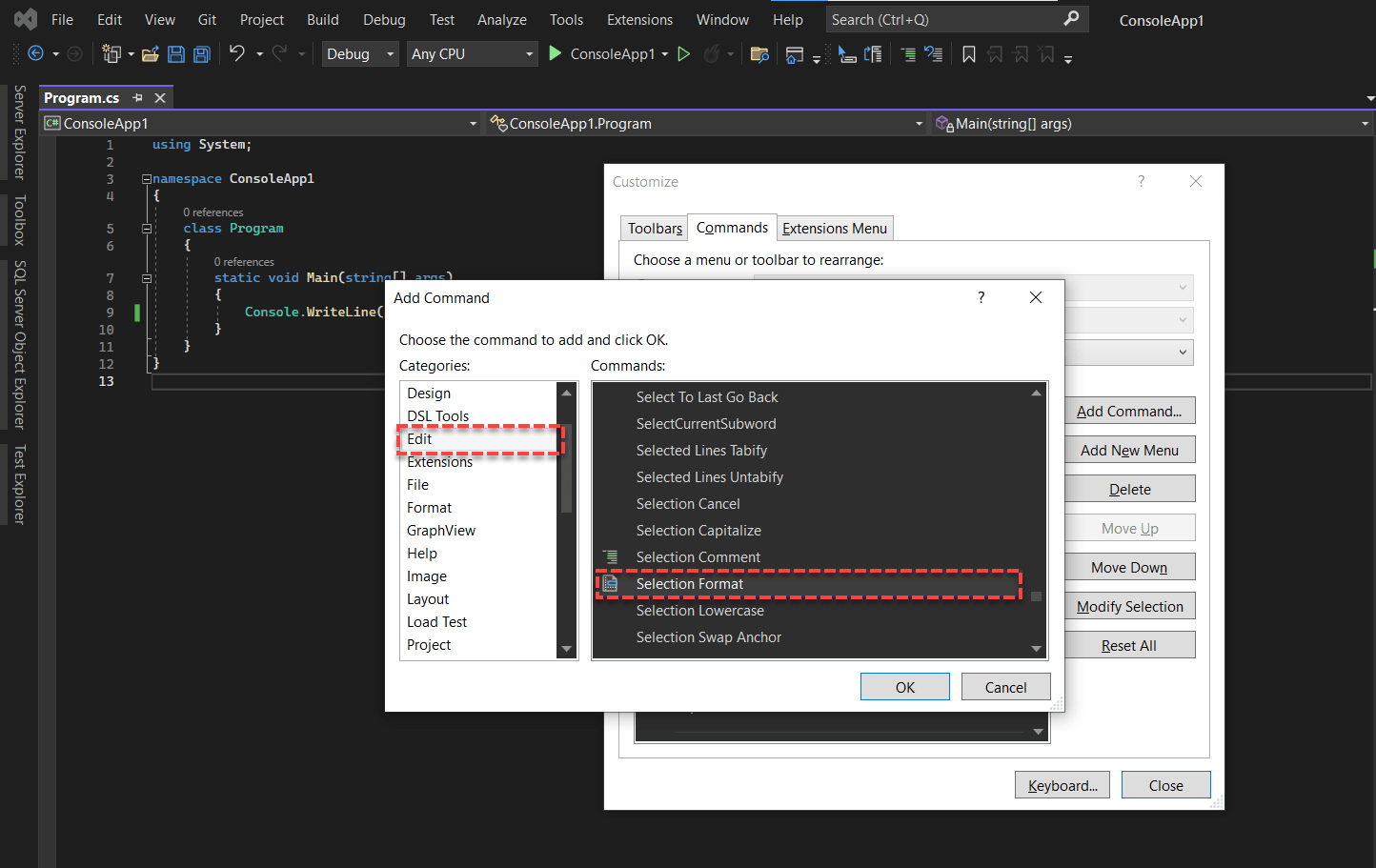The height and width of the screenshot is (868, 1376).
Task: Click OK in Add Command dialog
Action: [905, 687]
